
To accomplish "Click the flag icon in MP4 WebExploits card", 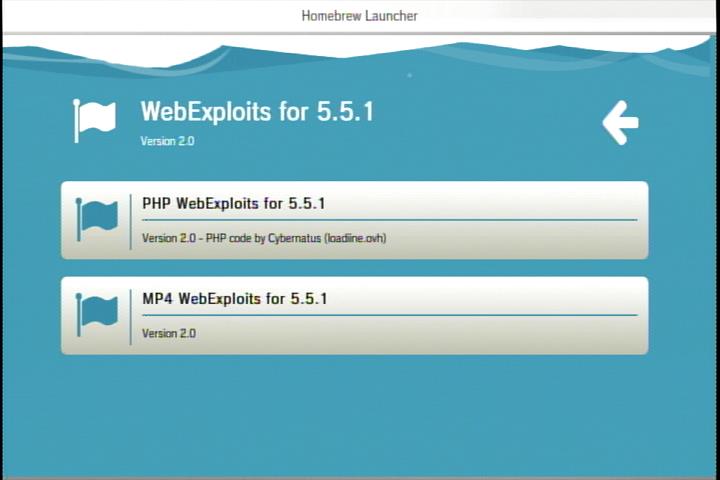I will [x=97, y=315].
